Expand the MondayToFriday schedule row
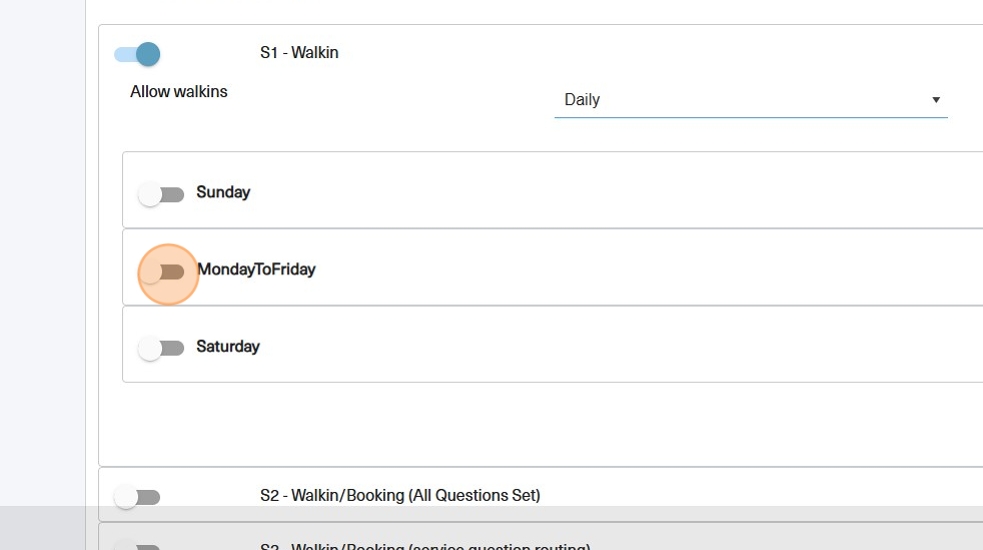983x550 pixels. click(600, 268)
